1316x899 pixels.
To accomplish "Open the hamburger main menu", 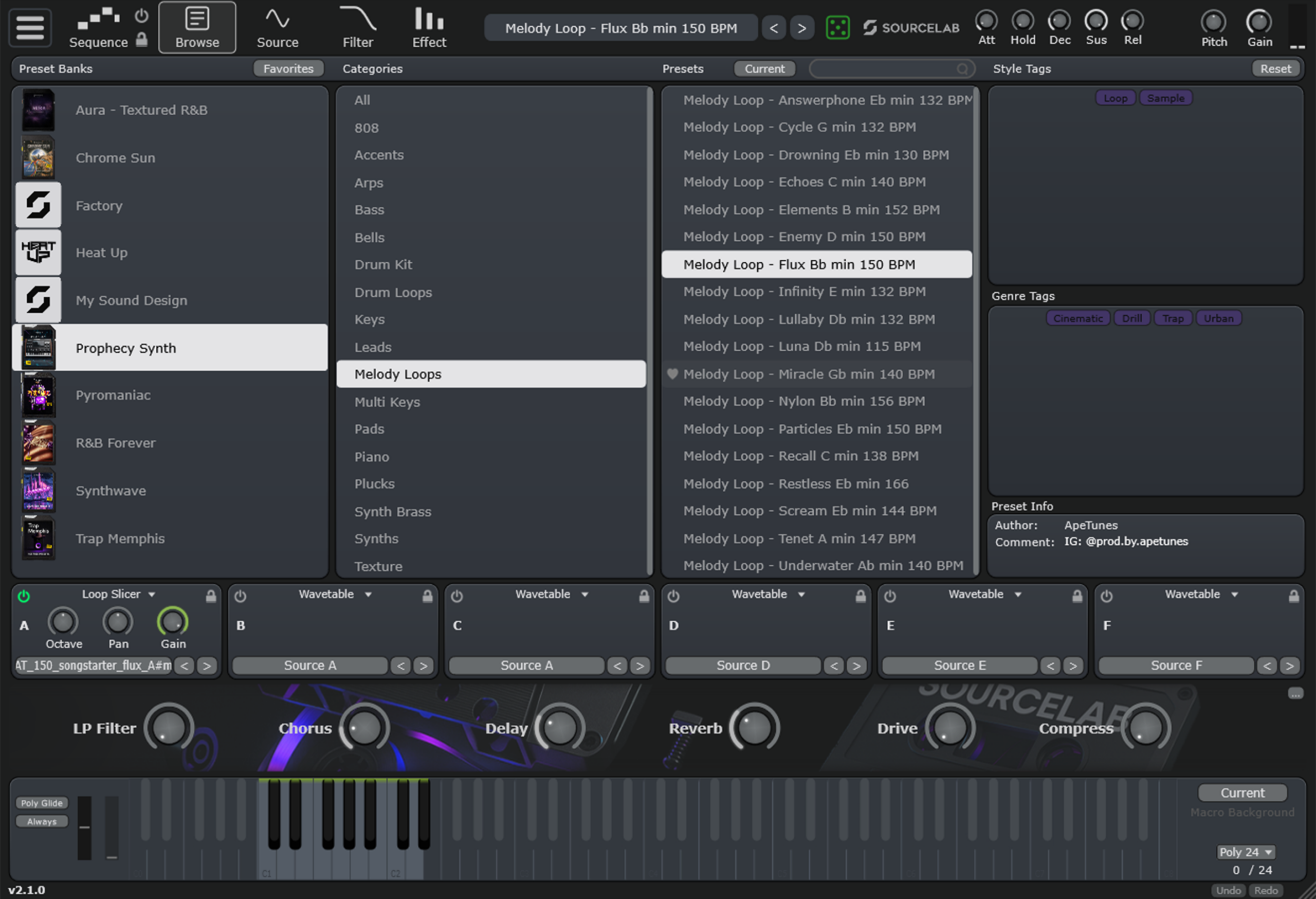I will pos(30,28).
